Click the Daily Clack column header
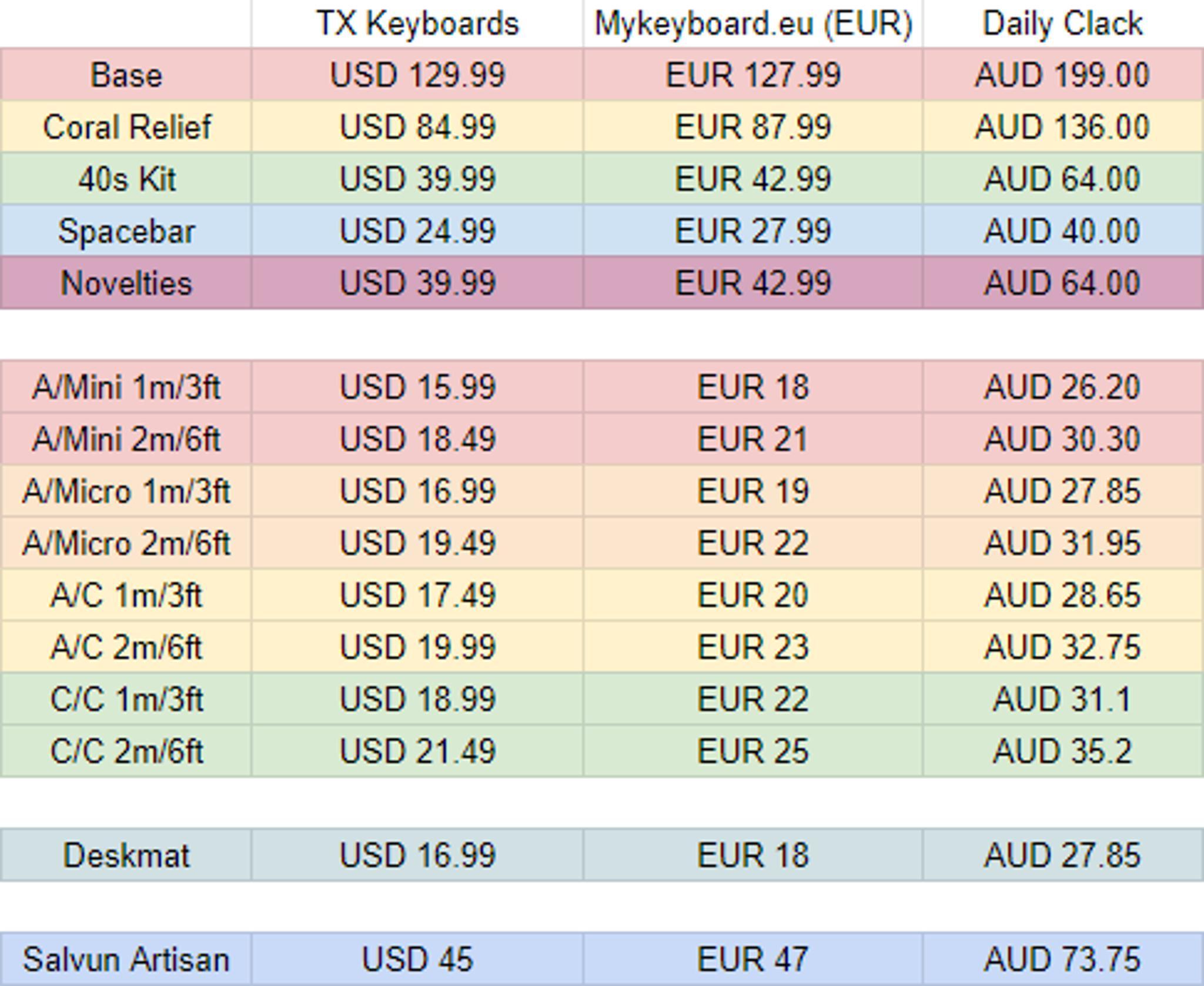 [1062, 24]
